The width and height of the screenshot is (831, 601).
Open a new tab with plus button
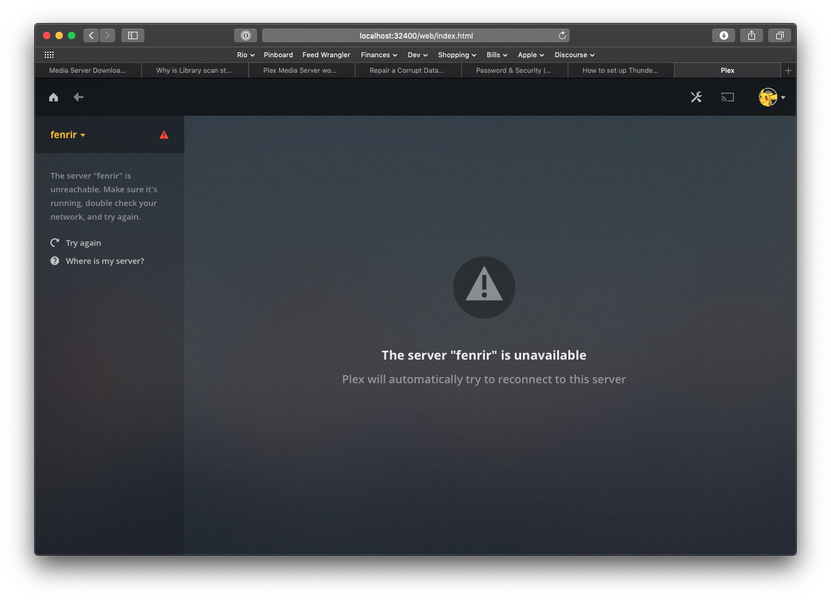click(788, 70)
